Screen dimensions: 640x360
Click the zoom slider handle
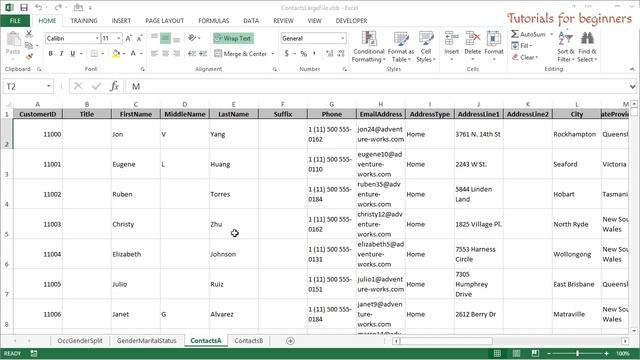(578, 353)
